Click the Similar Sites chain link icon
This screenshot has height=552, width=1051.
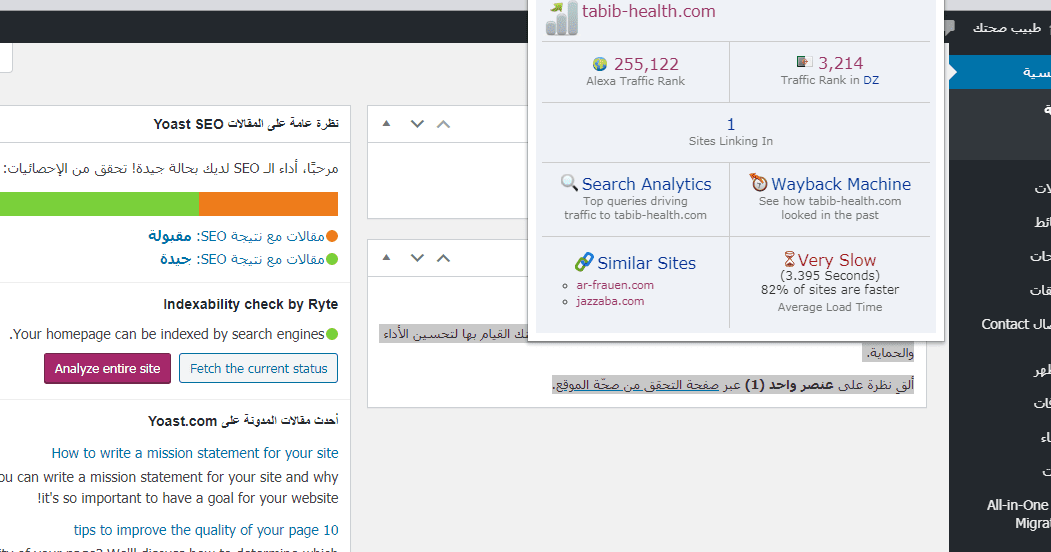(584, 262)
